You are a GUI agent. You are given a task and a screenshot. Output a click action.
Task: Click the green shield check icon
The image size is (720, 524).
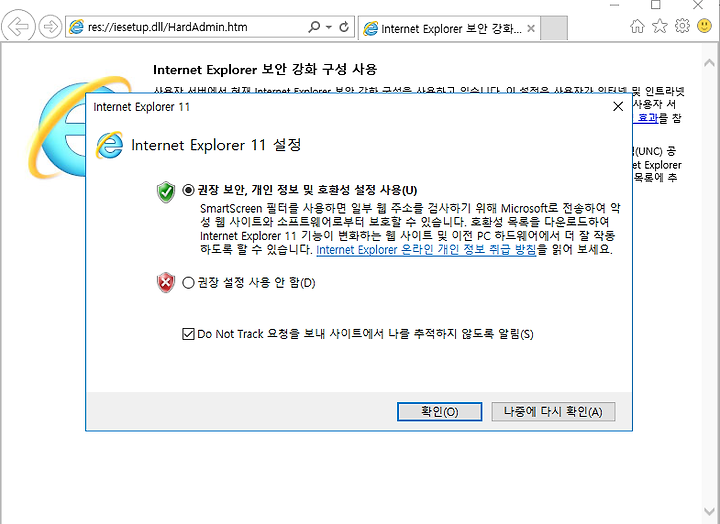tap(166, 192)
